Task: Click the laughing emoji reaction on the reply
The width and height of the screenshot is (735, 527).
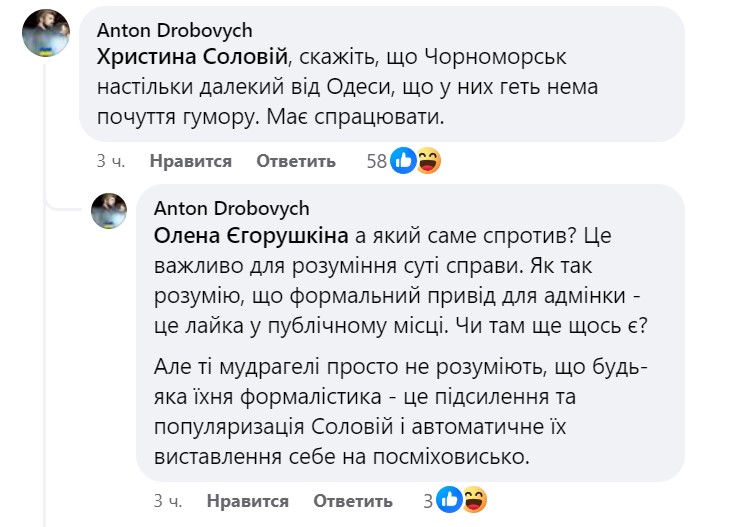Action: coord(473,500)
